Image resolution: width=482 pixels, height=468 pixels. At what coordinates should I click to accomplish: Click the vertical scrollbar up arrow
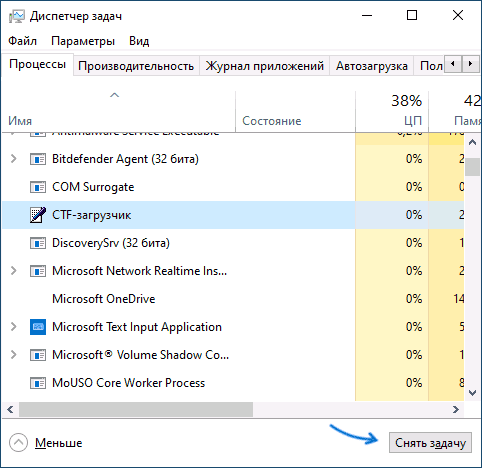point(472,143)
